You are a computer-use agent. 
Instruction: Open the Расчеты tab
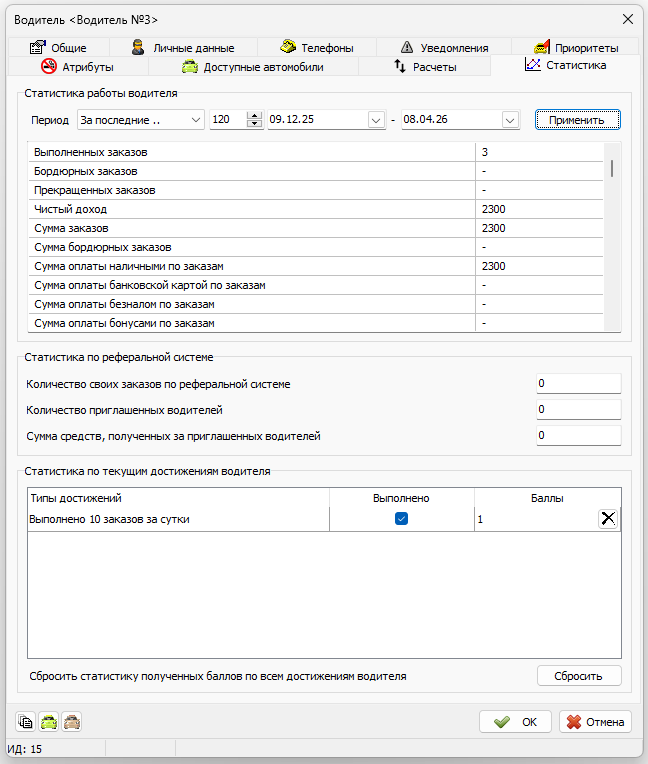point(425,66)
